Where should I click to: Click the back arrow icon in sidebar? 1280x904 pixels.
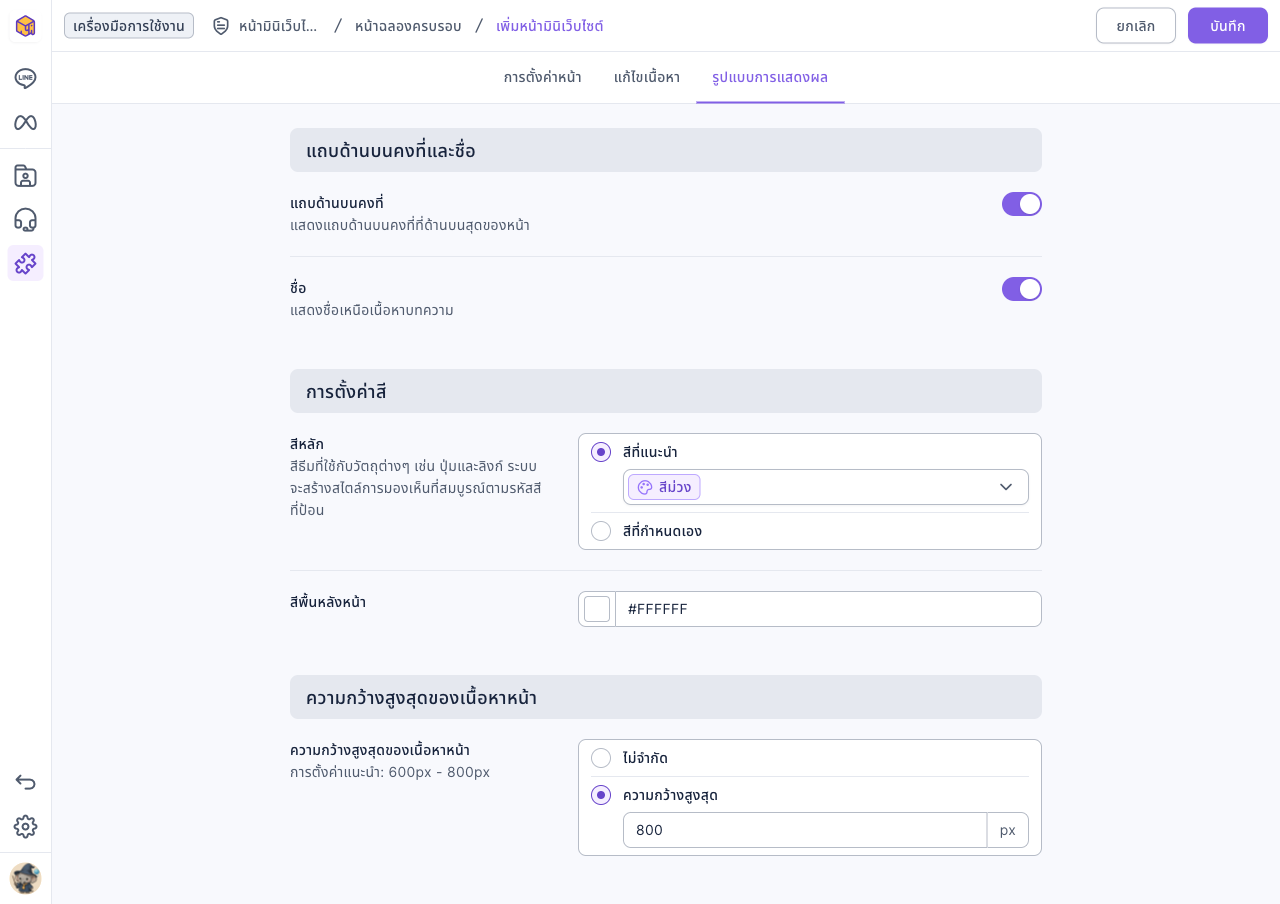(25, 782)
